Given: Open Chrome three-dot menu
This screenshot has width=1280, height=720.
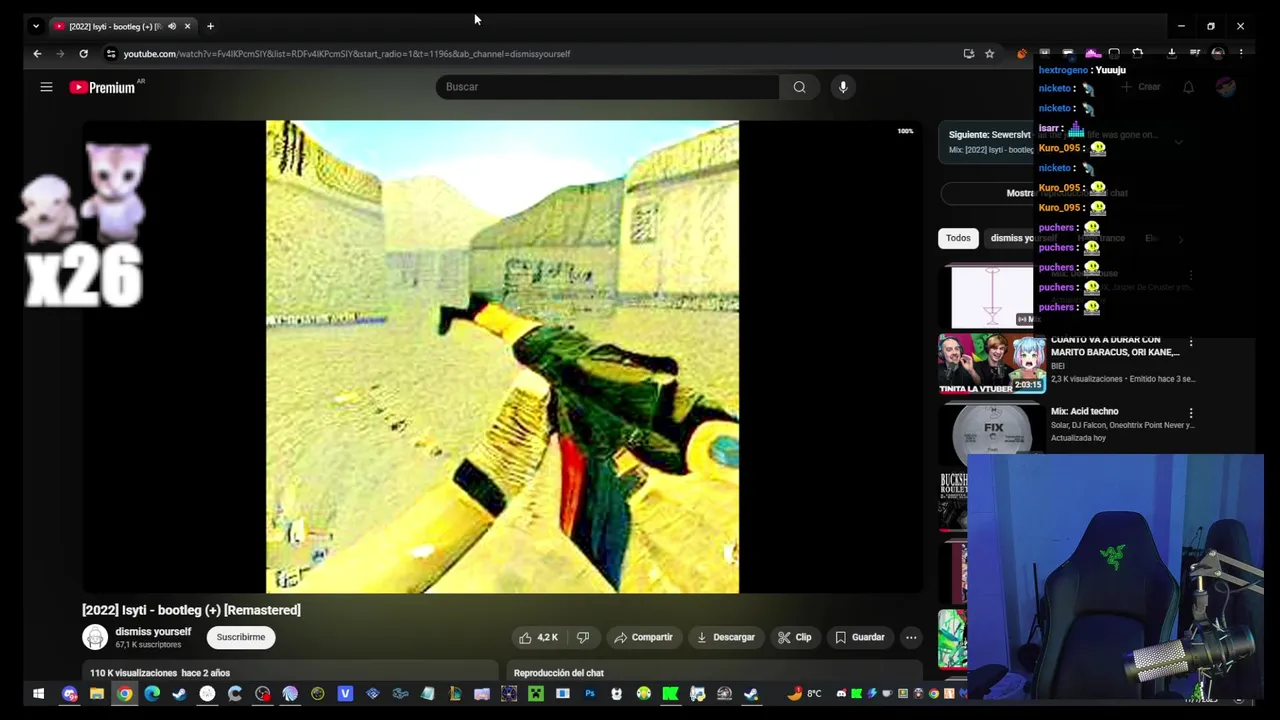Looking at the screenshot, I should 1241,53.
